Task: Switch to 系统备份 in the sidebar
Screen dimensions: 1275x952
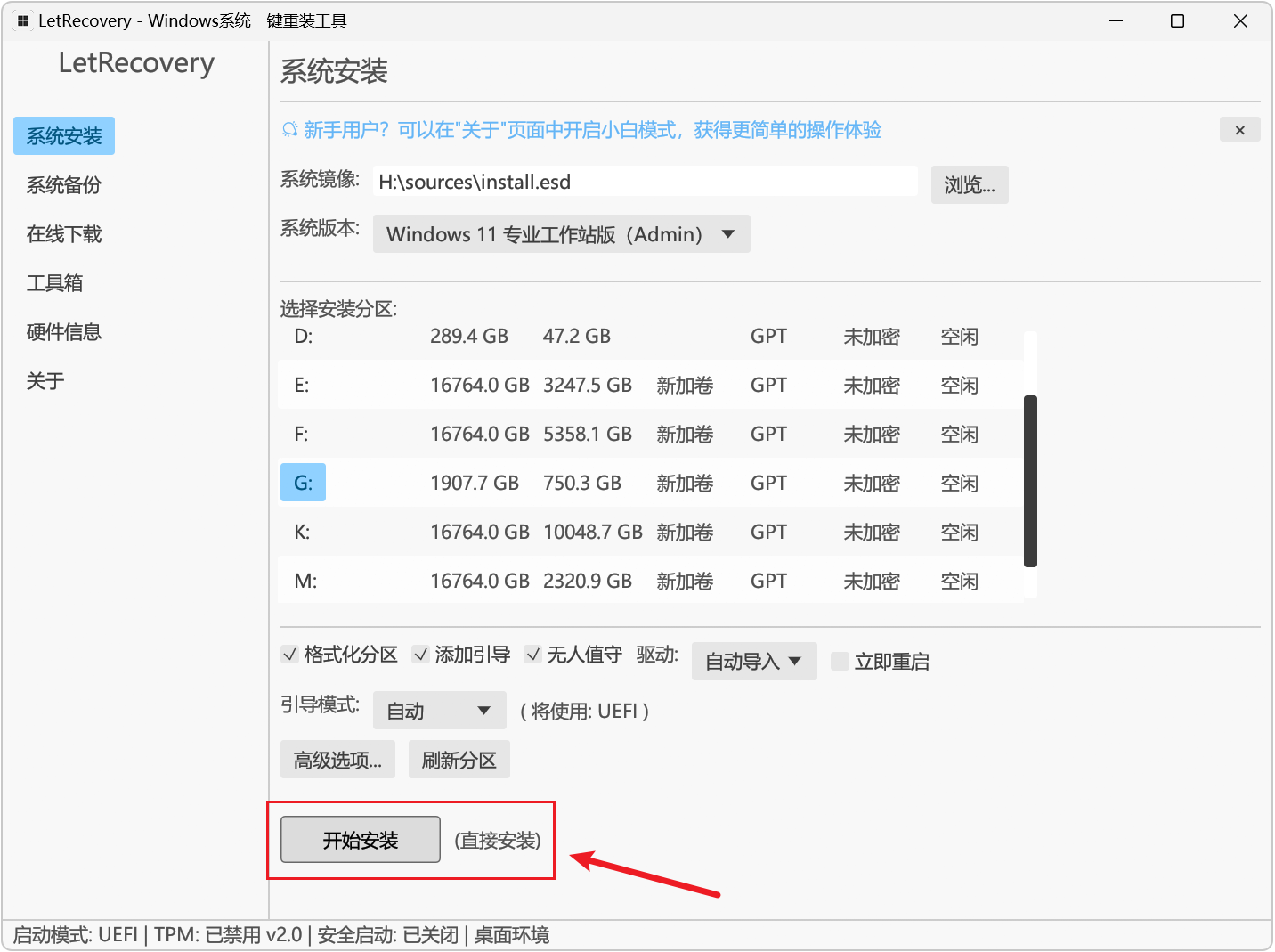Action: (x=64, y=185)
